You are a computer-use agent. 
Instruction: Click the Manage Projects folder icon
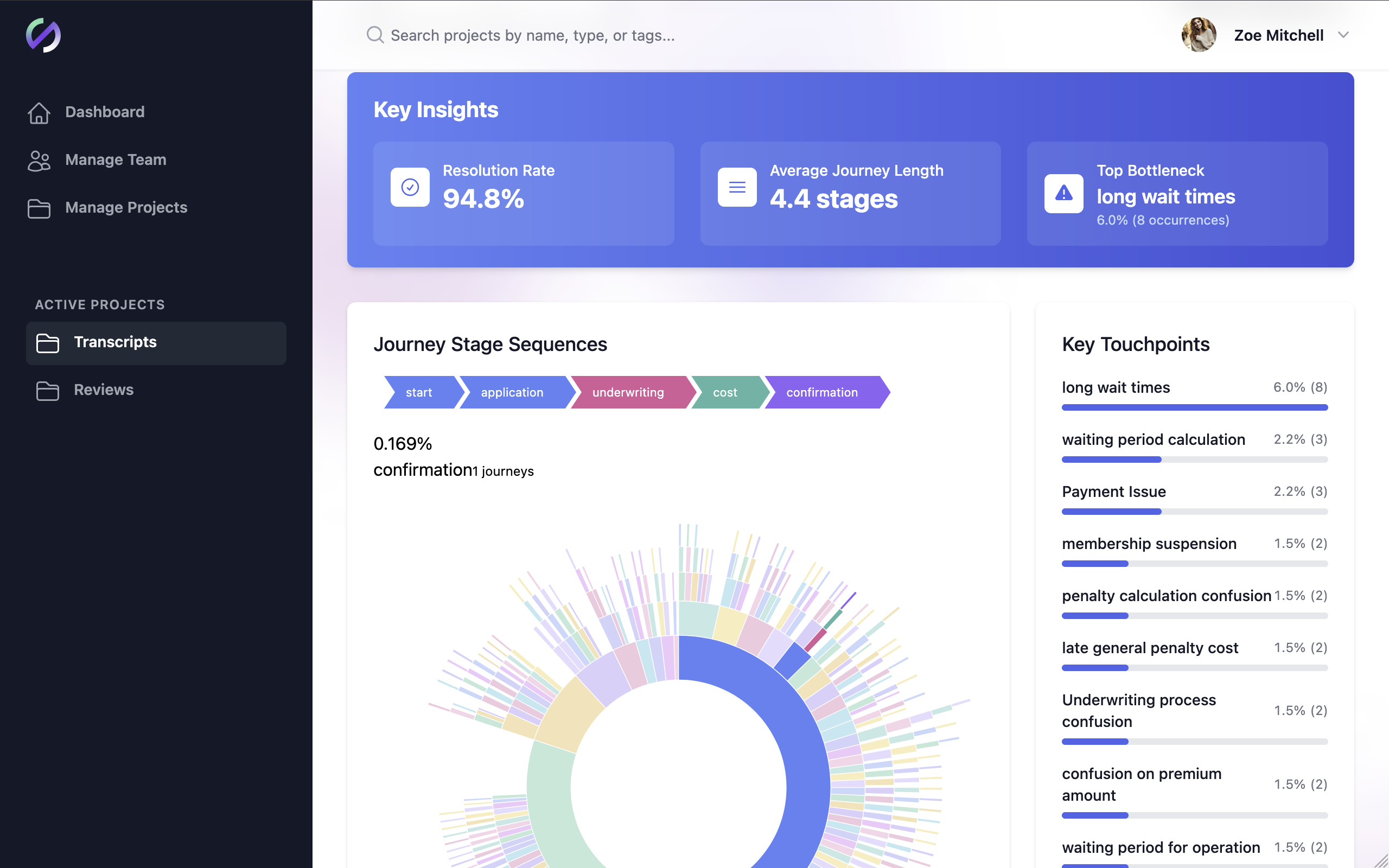(x=39, y=208)
